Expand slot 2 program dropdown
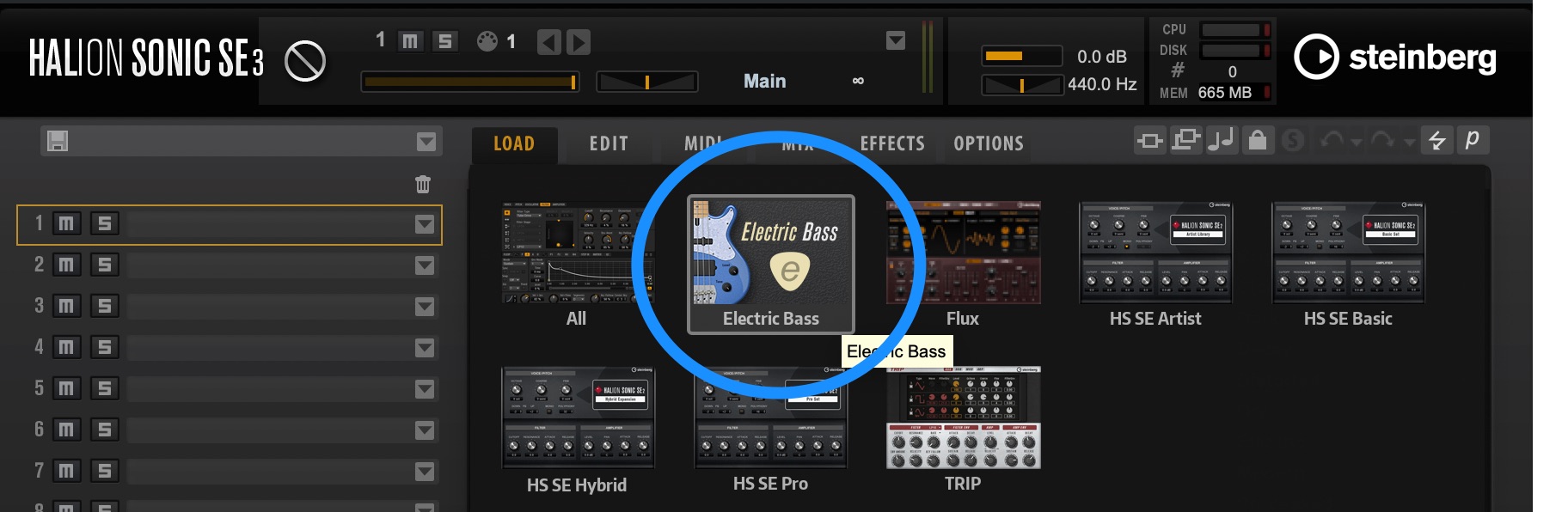Image resolution: width=1568 pixels, height=512 pixels. point(425,265)
